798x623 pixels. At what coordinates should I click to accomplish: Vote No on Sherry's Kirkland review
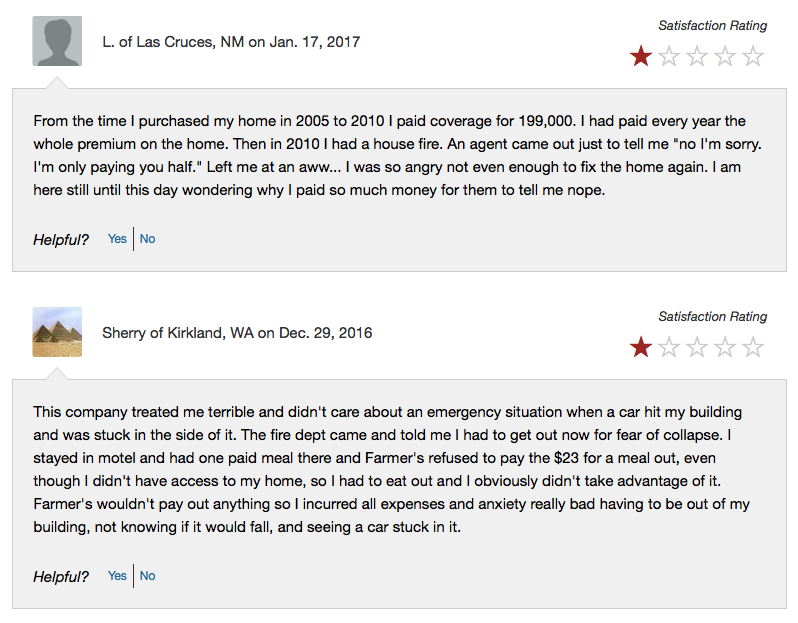[148, 576]
